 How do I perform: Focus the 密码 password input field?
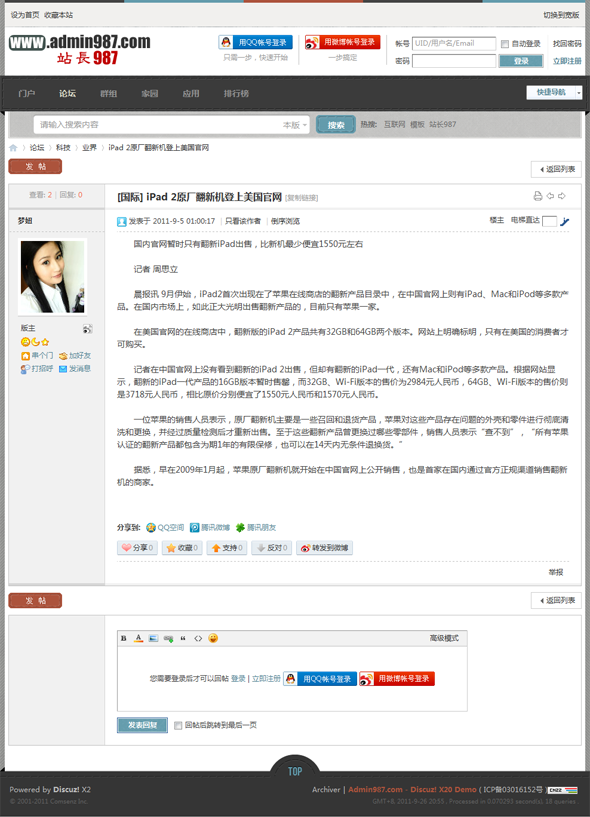tap(454, 61)
